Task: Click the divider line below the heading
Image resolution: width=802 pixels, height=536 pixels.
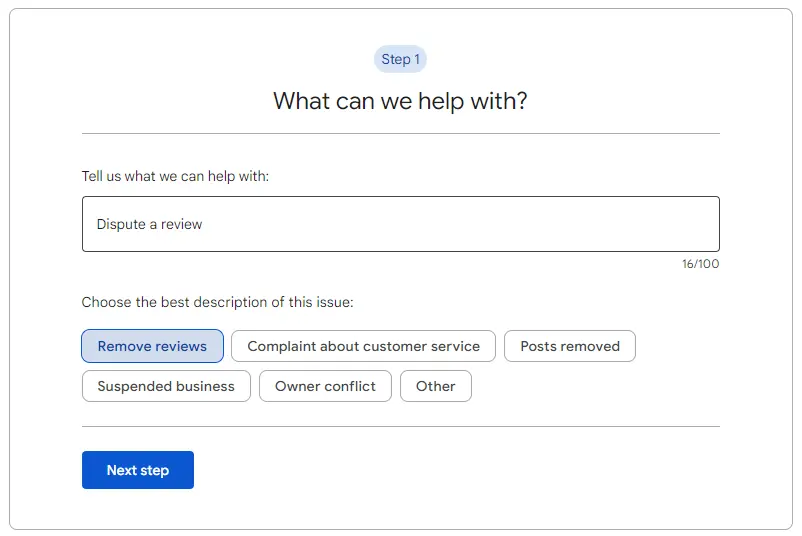Action: point(400,133)
